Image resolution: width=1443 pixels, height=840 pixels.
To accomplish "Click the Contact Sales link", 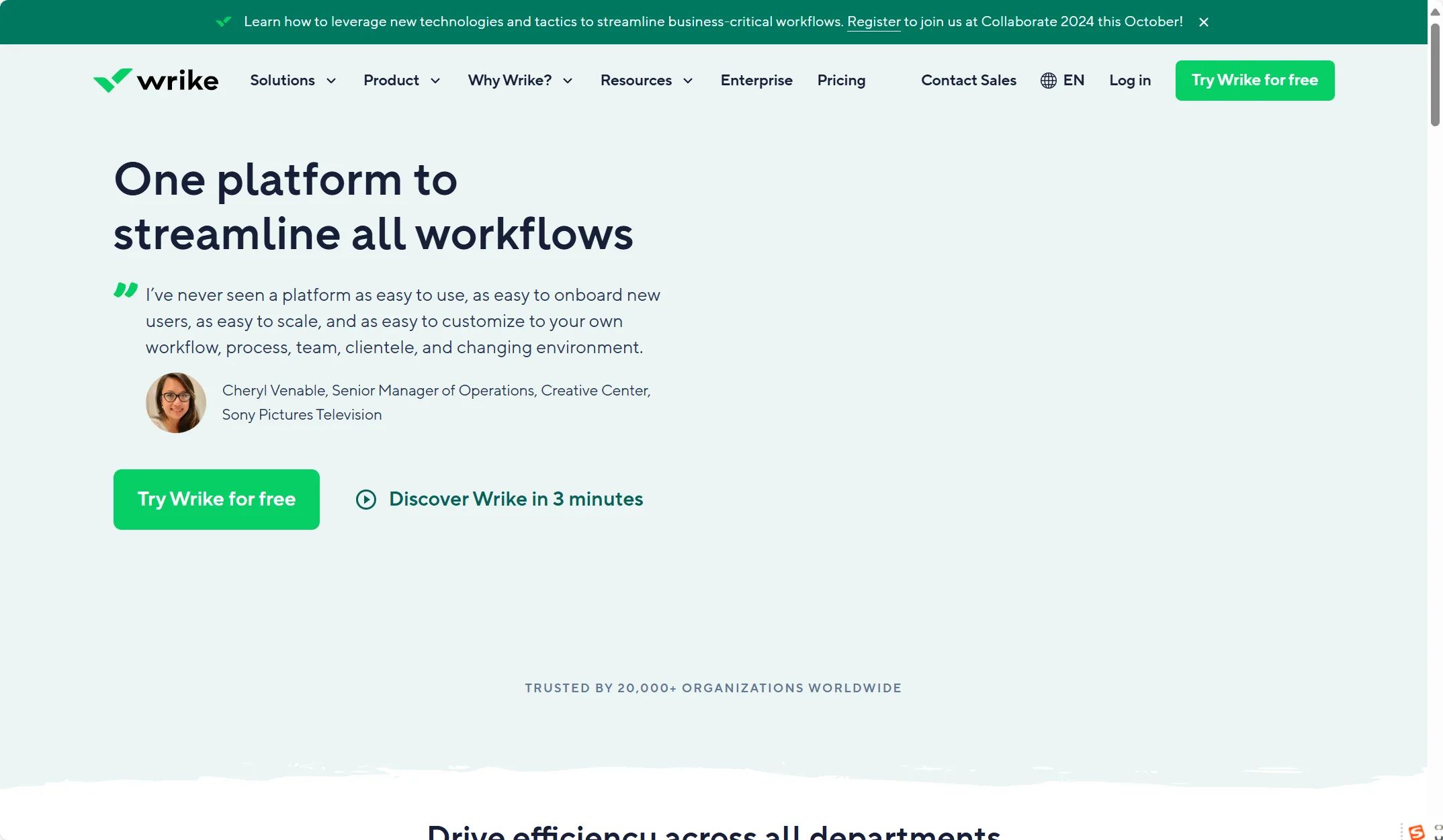I will coord(968,81).
